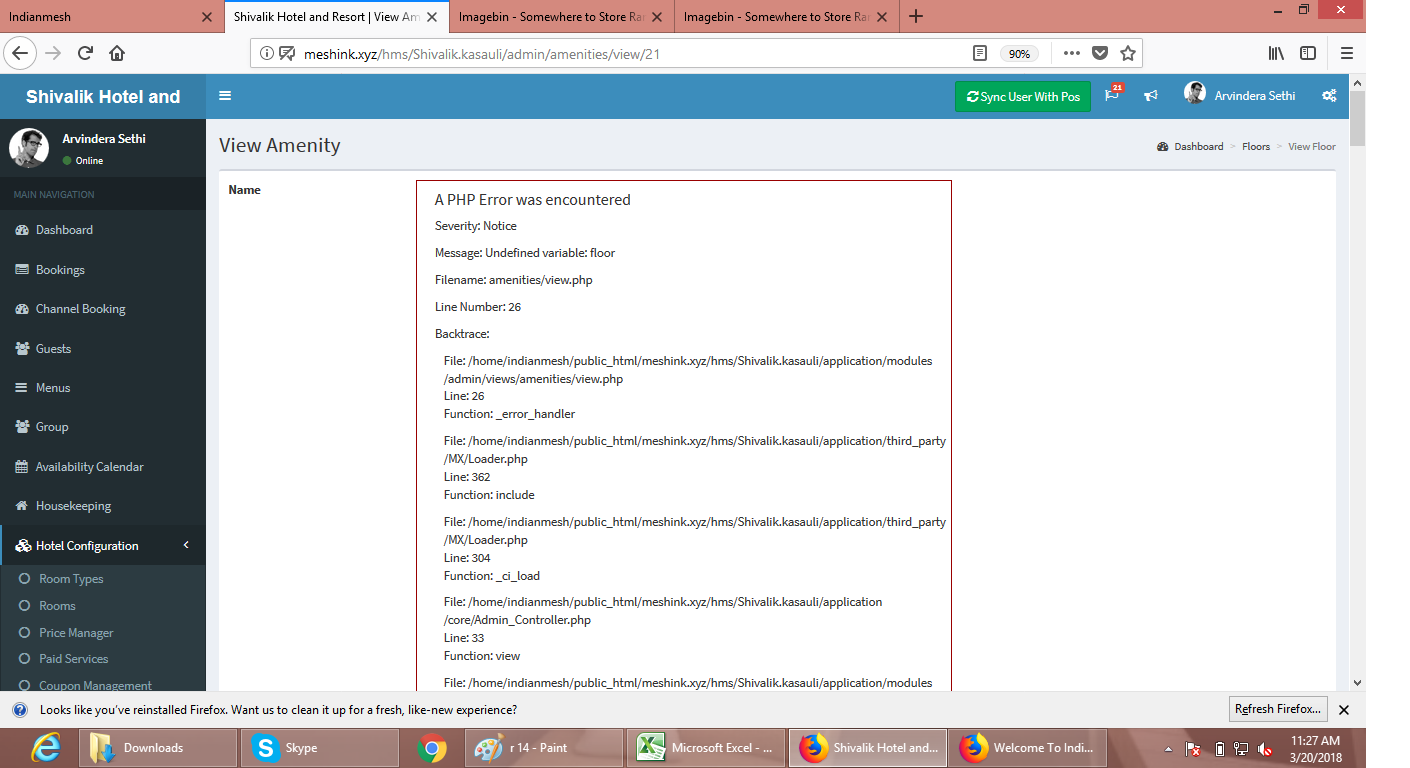Switch to the first Imagebin browser tab
This screenshot has width=1410, height=768.
coord(562,16)
